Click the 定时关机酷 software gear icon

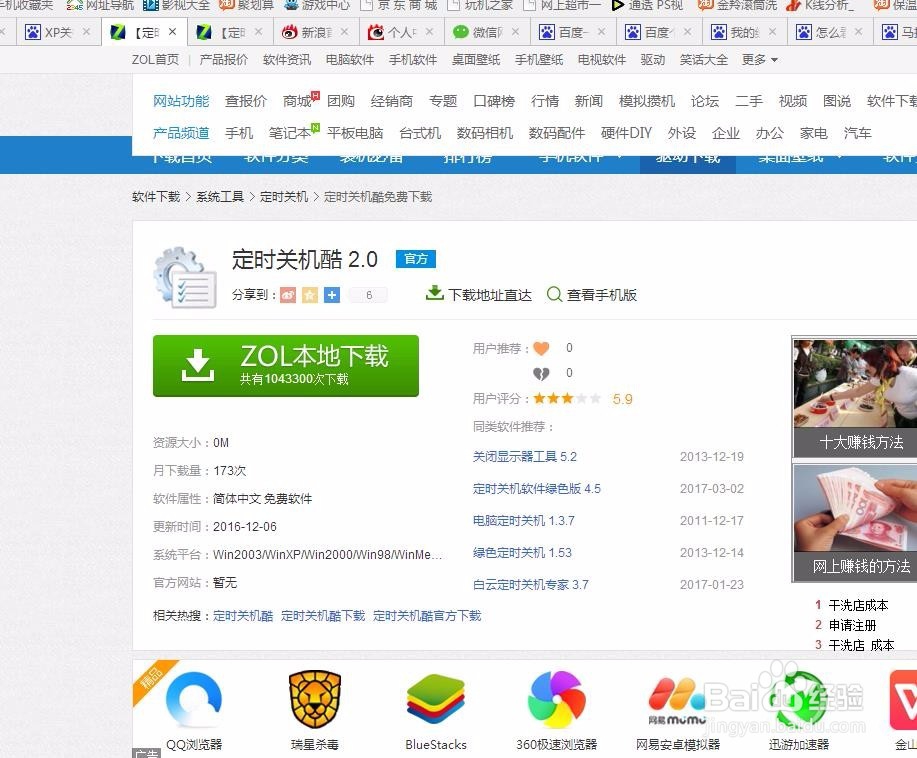pos(185,277)
